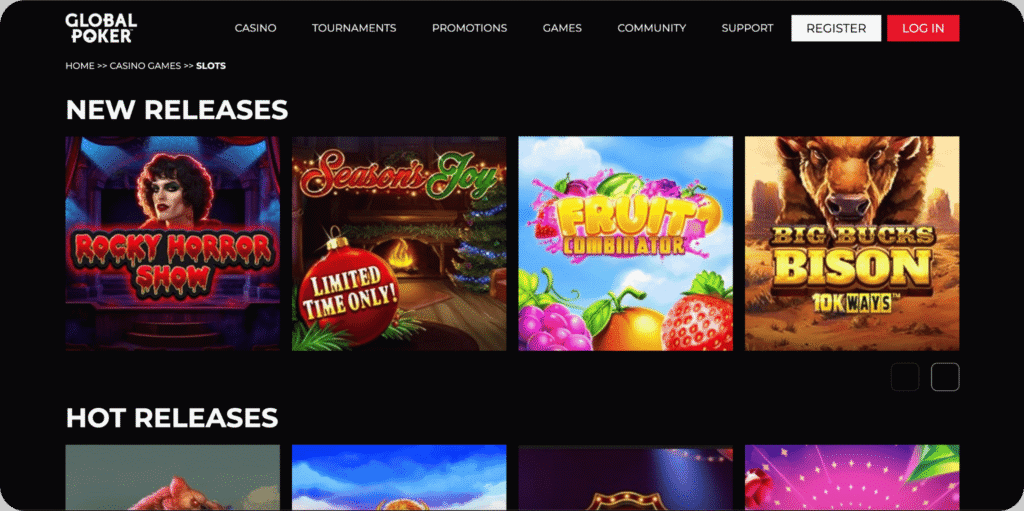Click the red Log In button
Screen dimensions: 1024x511
(x=923, y=28)
